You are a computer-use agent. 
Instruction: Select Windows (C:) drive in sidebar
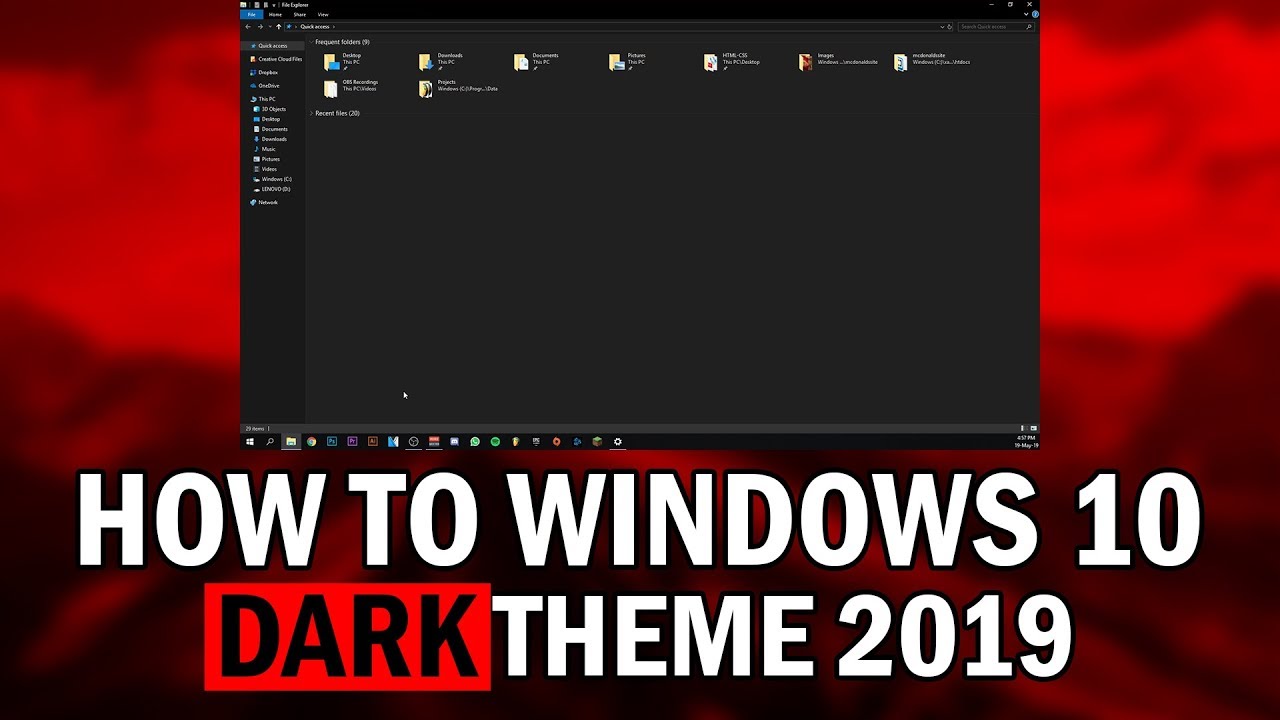[273, 179]
